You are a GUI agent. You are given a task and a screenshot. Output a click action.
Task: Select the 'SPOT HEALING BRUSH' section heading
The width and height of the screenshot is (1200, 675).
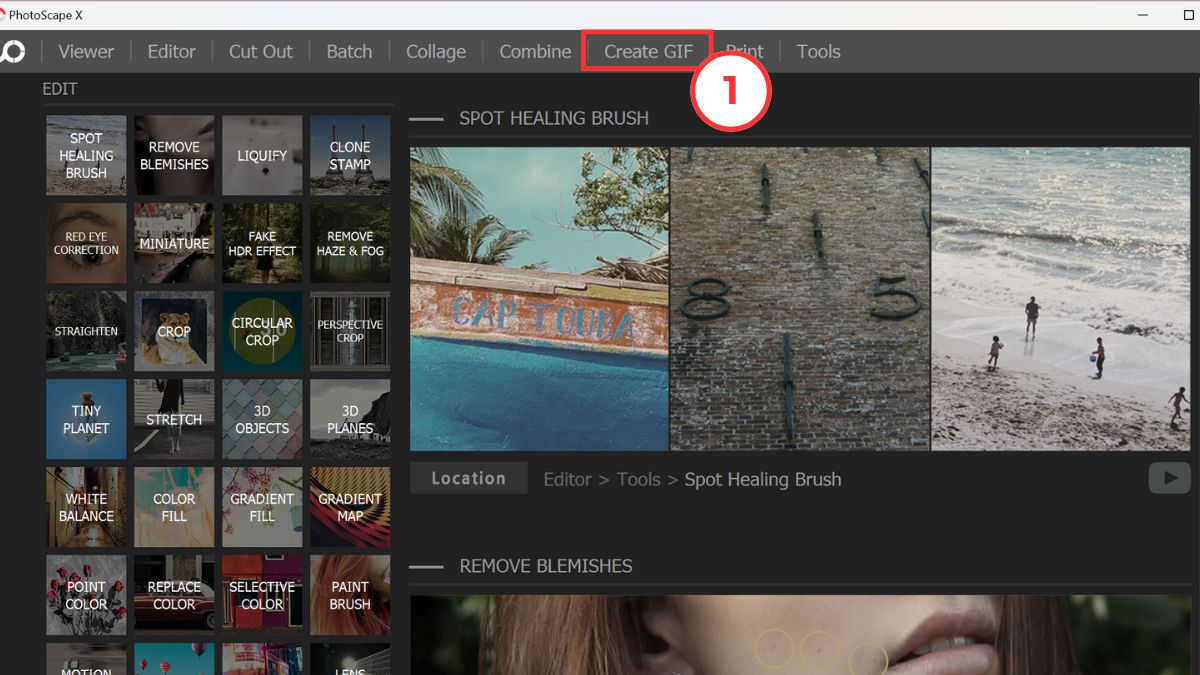(x=554, y=118)
